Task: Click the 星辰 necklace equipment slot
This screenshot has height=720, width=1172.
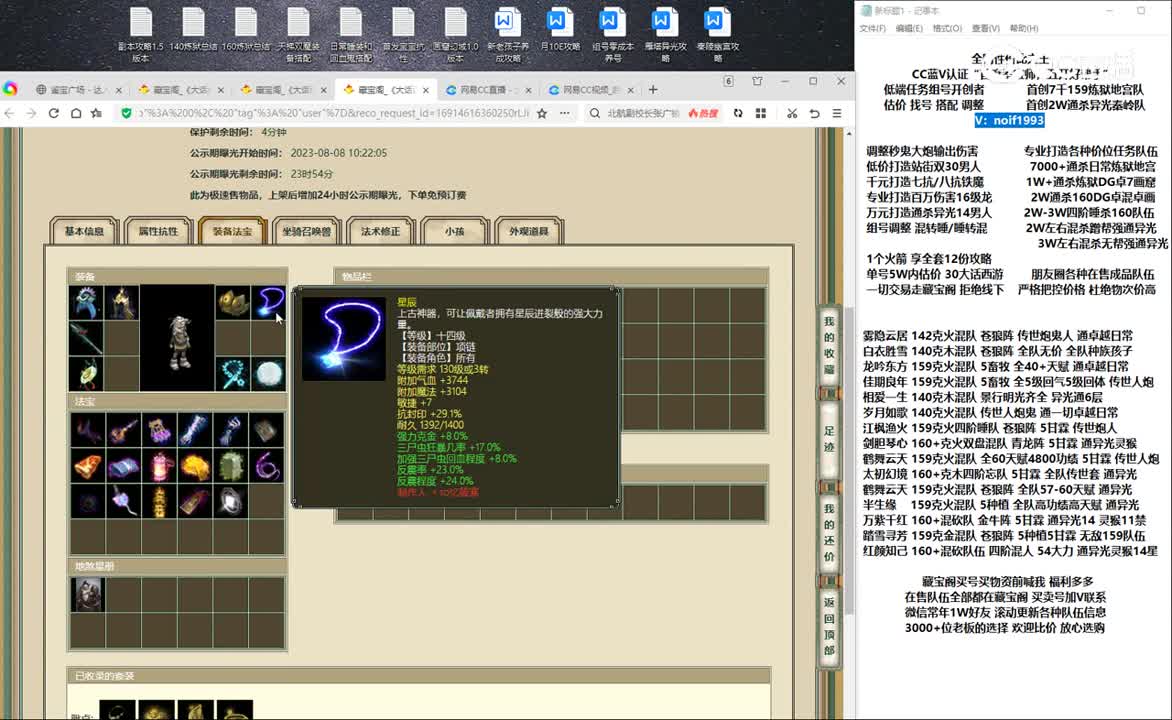Action: (268, 302)
